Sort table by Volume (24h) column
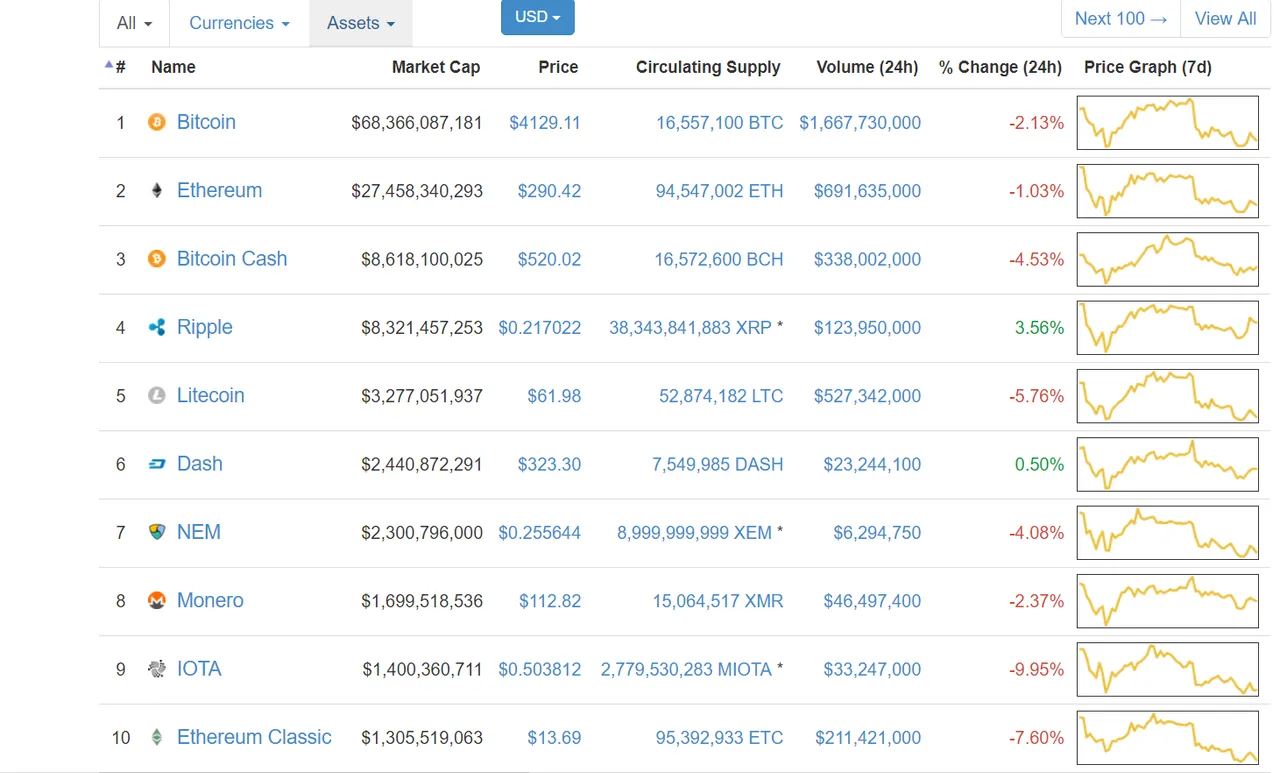Viewport: 1280px width, 773px height. point(867,67)
